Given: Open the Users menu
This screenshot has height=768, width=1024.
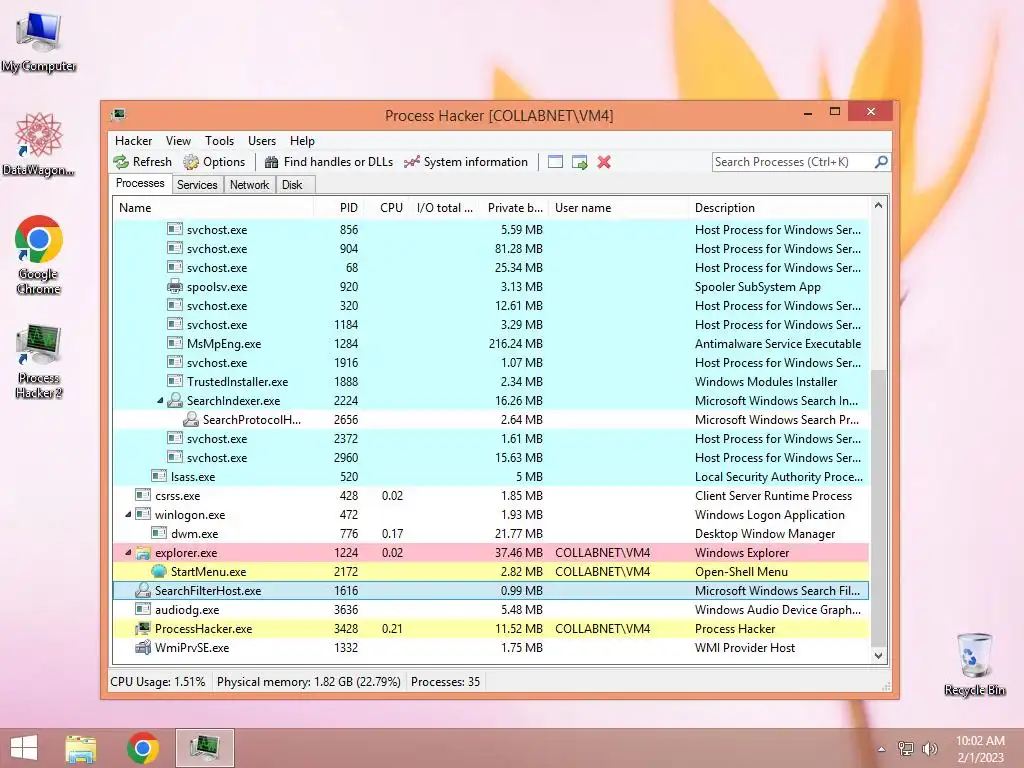Looking at the screenshot, I should (261, 140).
